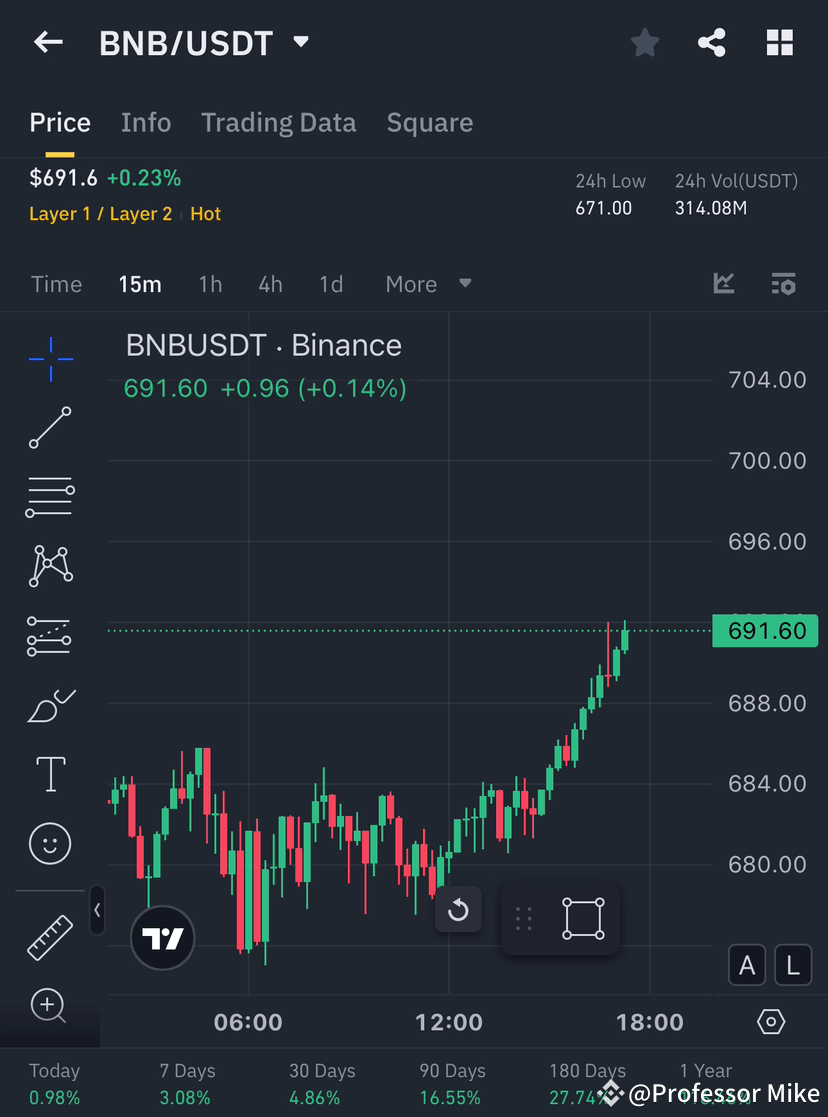
Task: Select the trend line drawing tool
Action: [x=50, y=428]
